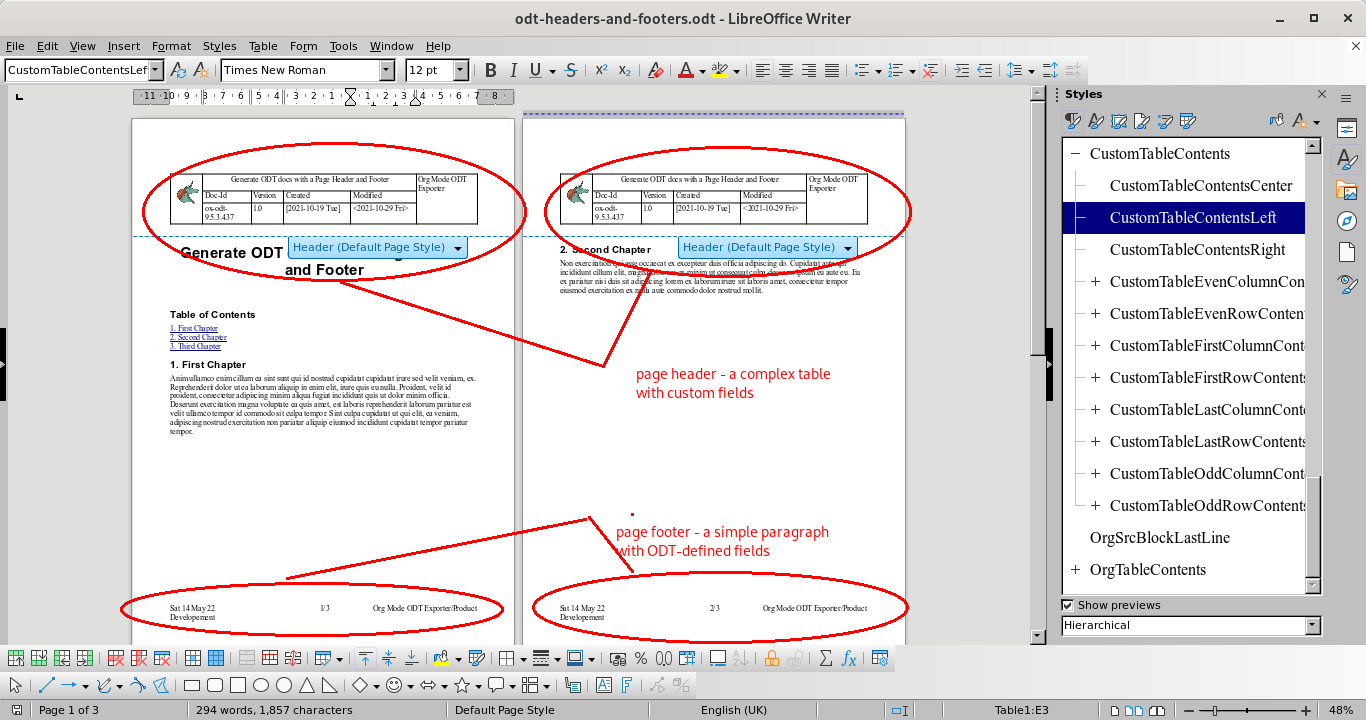Collapse the CustomTableContents style tree
1366x720 pixels.
(1076, 154)
